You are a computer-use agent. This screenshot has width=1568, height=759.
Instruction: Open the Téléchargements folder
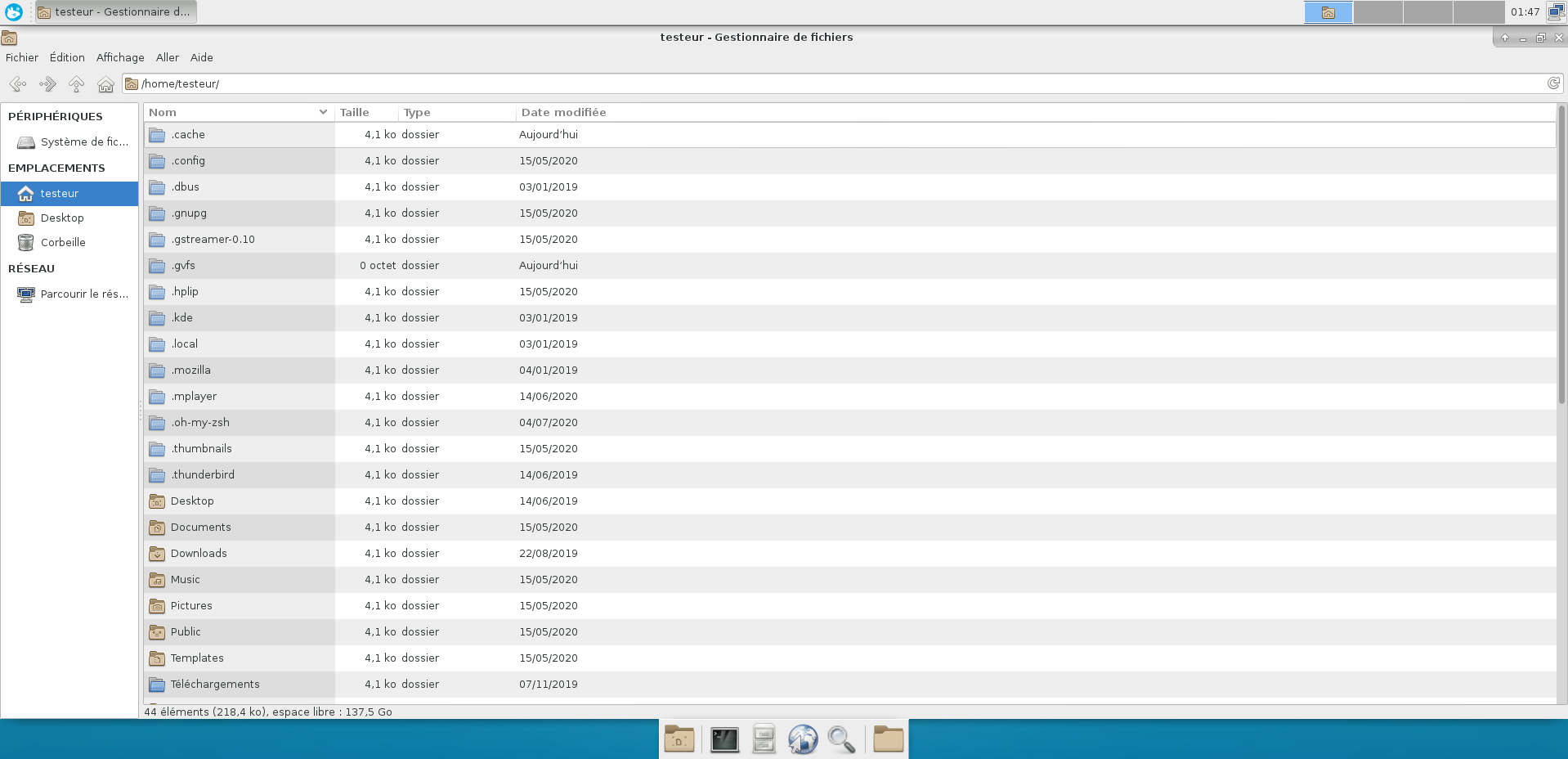(x=214, y=684)
